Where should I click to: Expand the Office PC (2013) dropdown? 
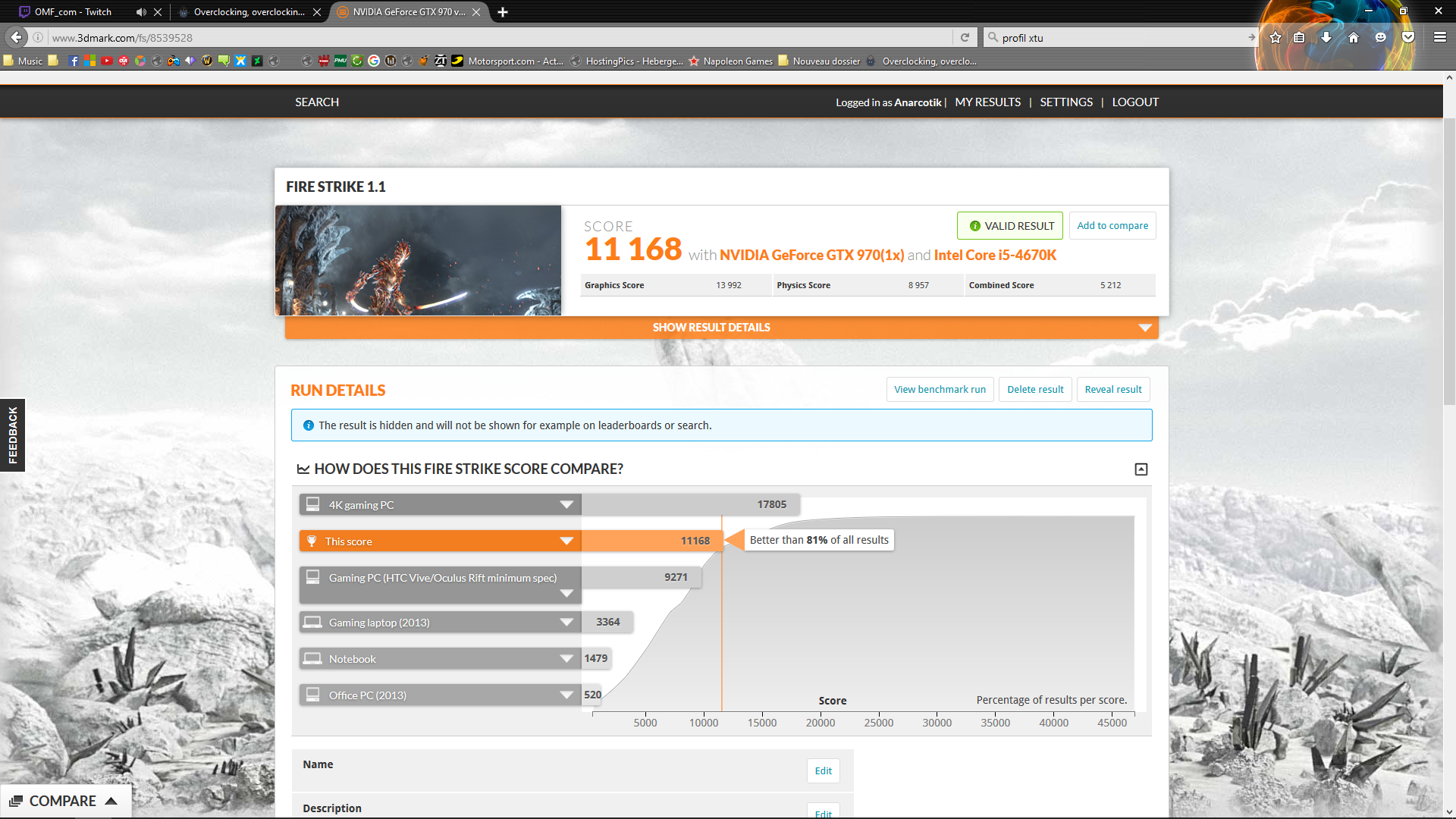point(566,695)
